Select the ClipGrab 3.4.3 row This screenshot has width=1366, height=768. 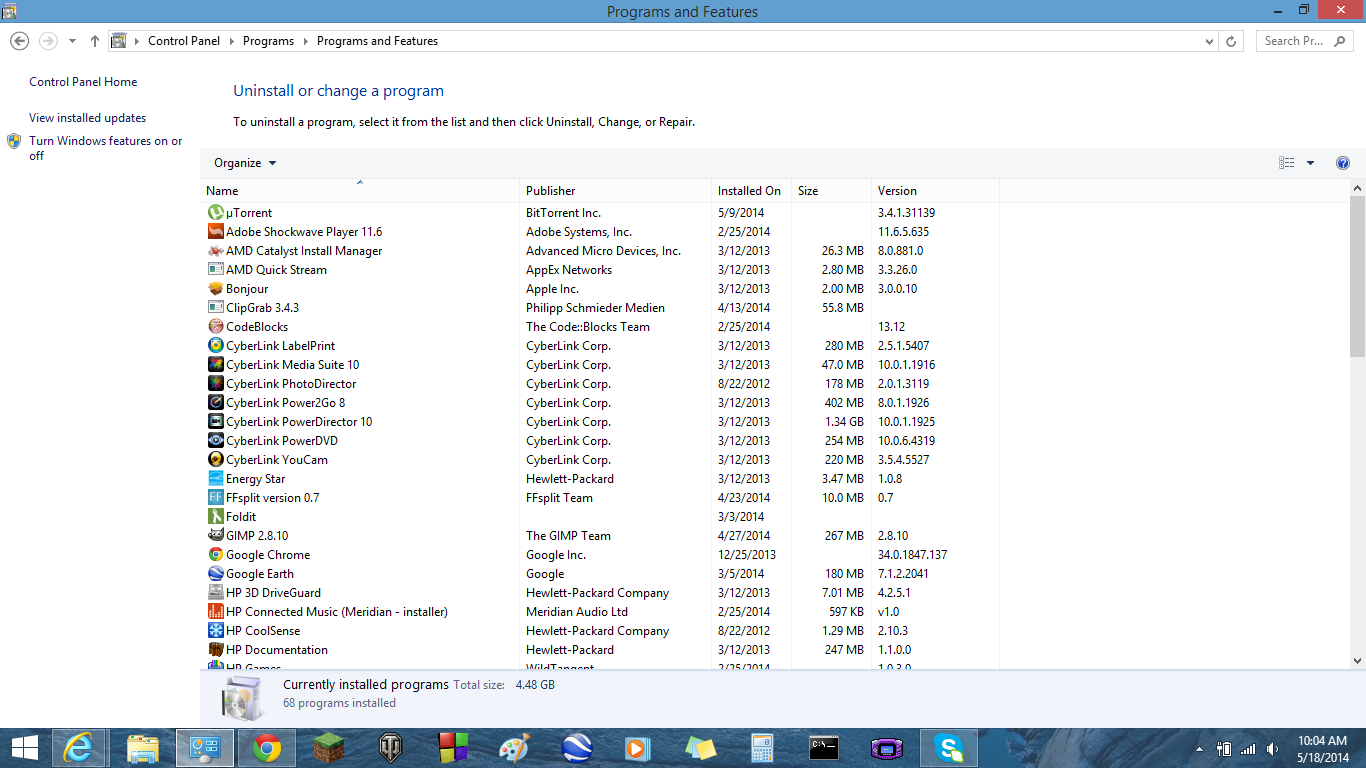(600, 307)
